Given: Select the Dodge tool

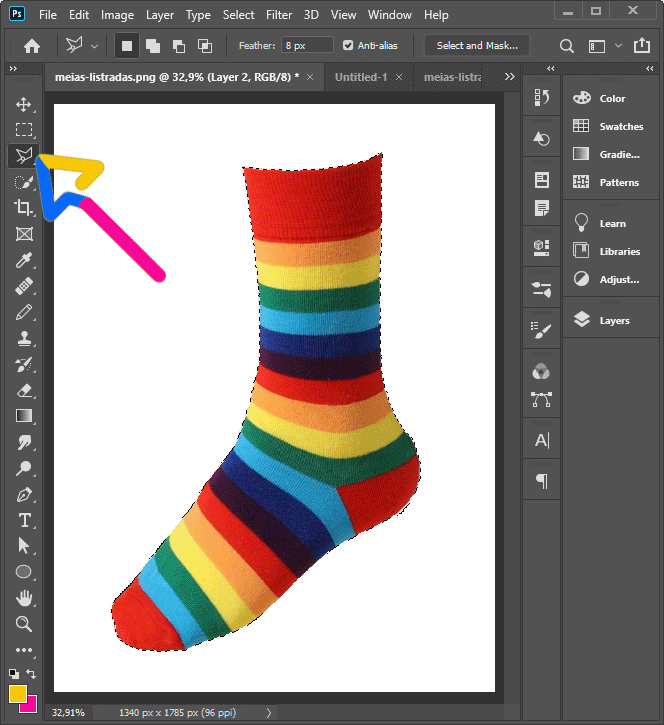Looking at the screenshot, I should tap(24, 468).
